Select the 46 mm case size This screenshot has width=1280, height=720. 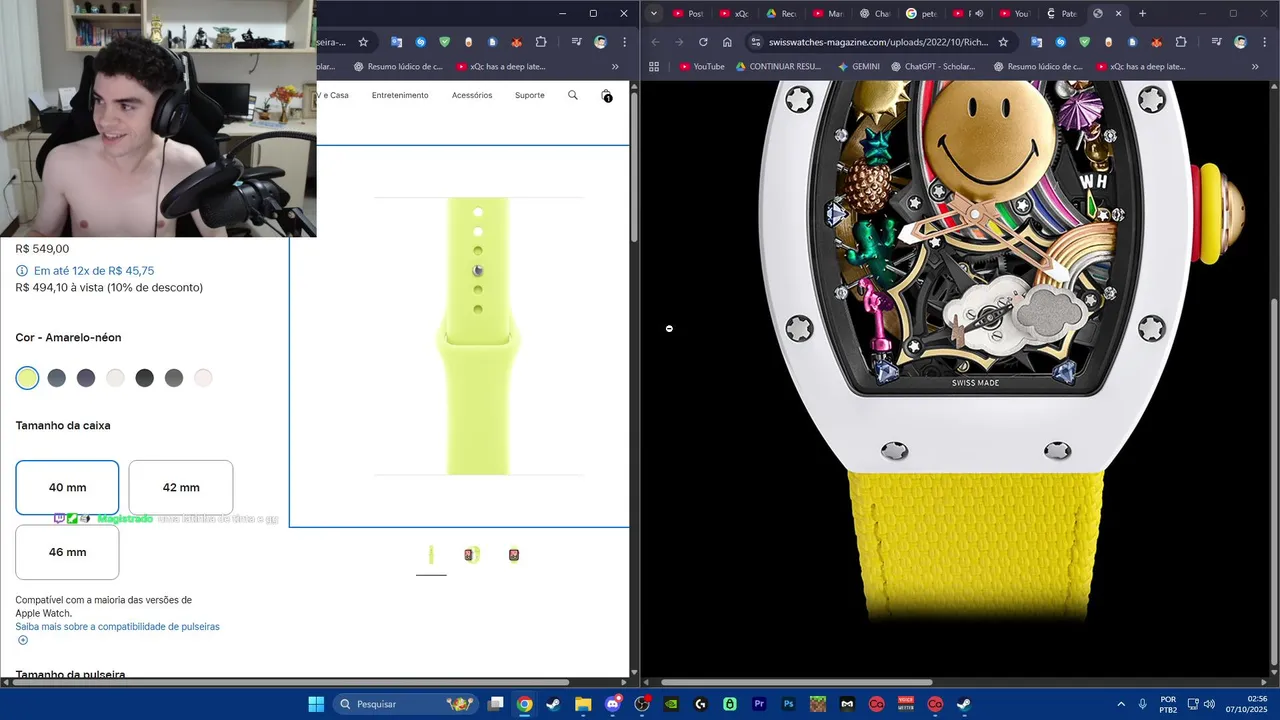point(67,552)
